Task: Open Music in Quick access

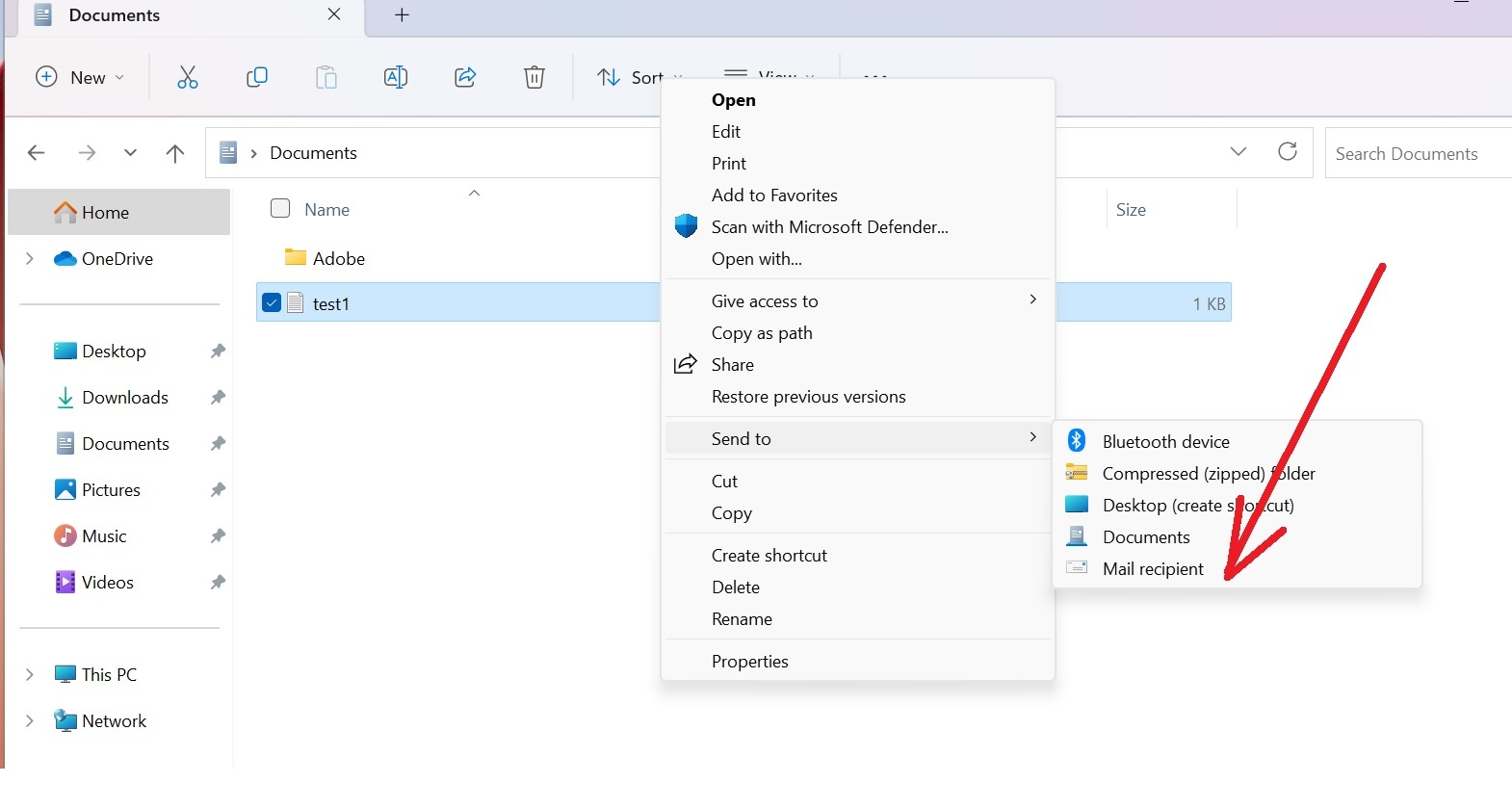Action: [x=104, y=535]
